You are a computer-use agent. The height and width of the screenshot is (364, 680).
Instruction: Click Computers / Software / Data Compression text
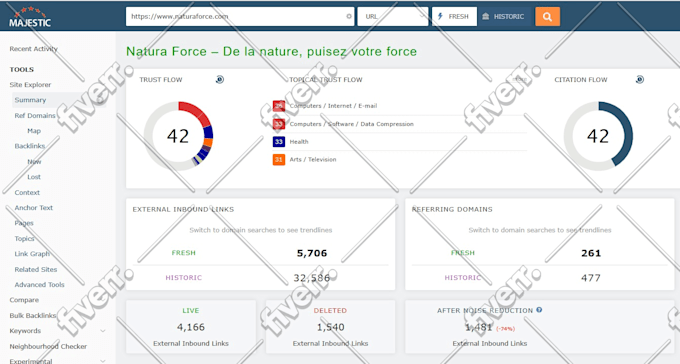point(351,124)
